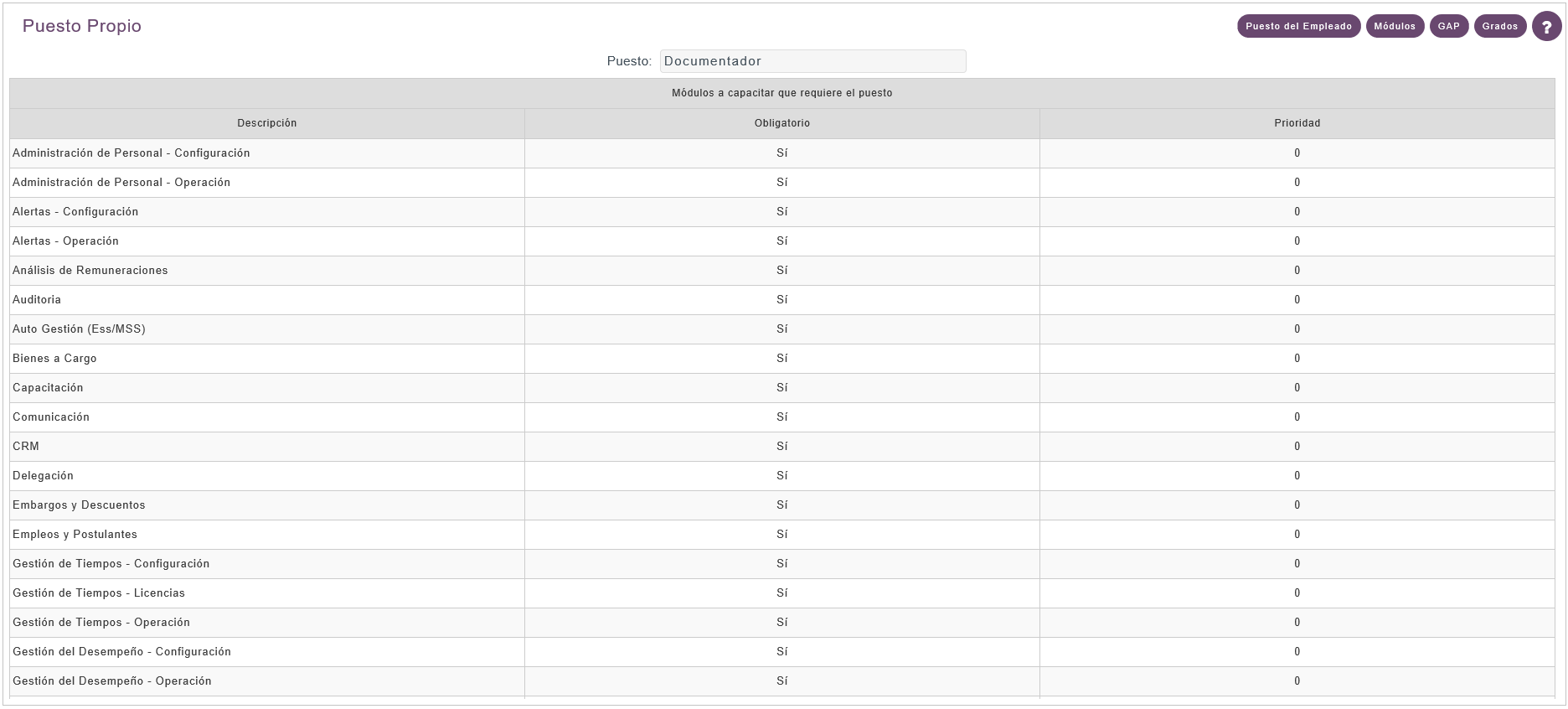The width and height of the screenshot is (1568, 709).
Task: Click the Puesto Propio page title
Action: coord(82,26)
